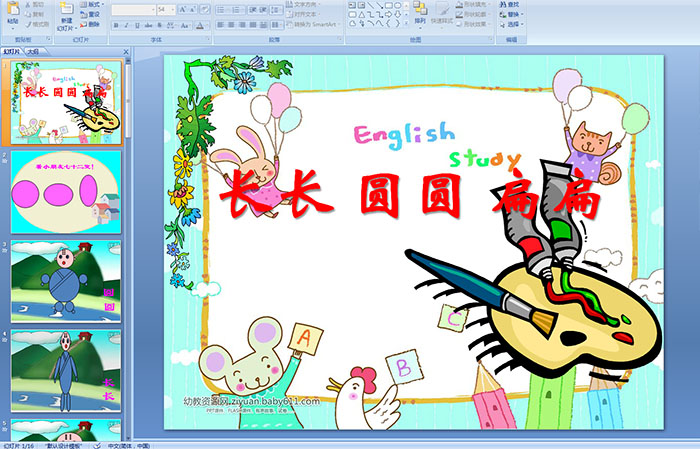This screenshot has width=700, height=449.
Task: Toggle Strikethrough formatting
Action: 148,25
